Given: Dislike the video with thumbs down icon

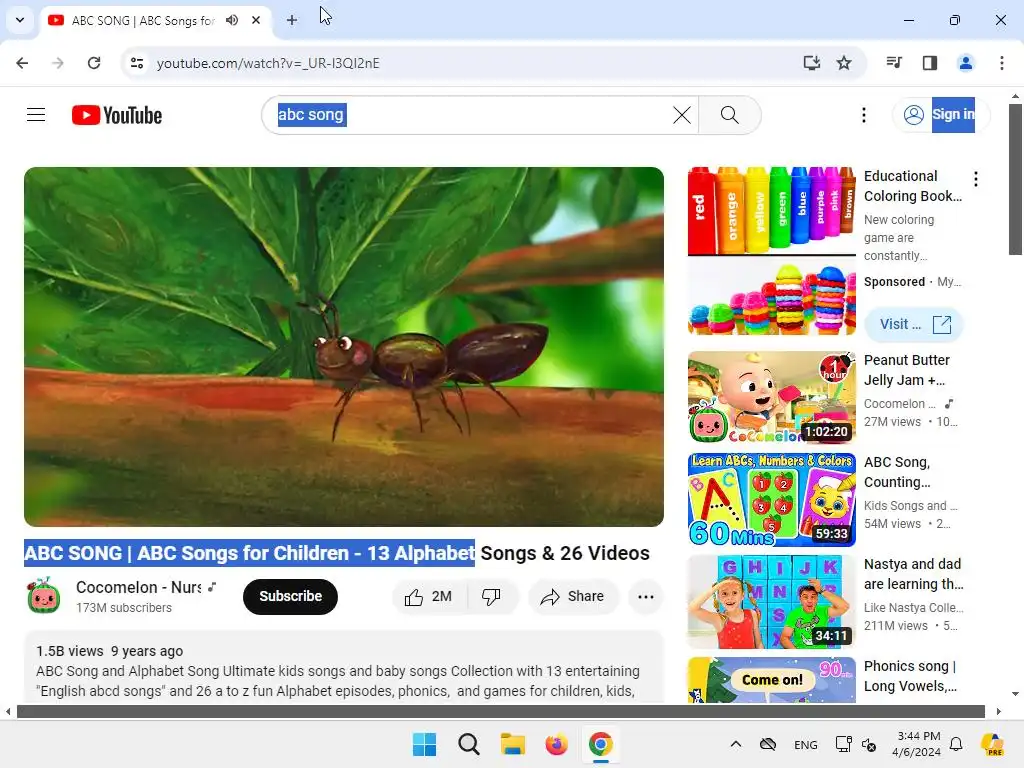Looking at the screenshot, I should click(492, 596).
